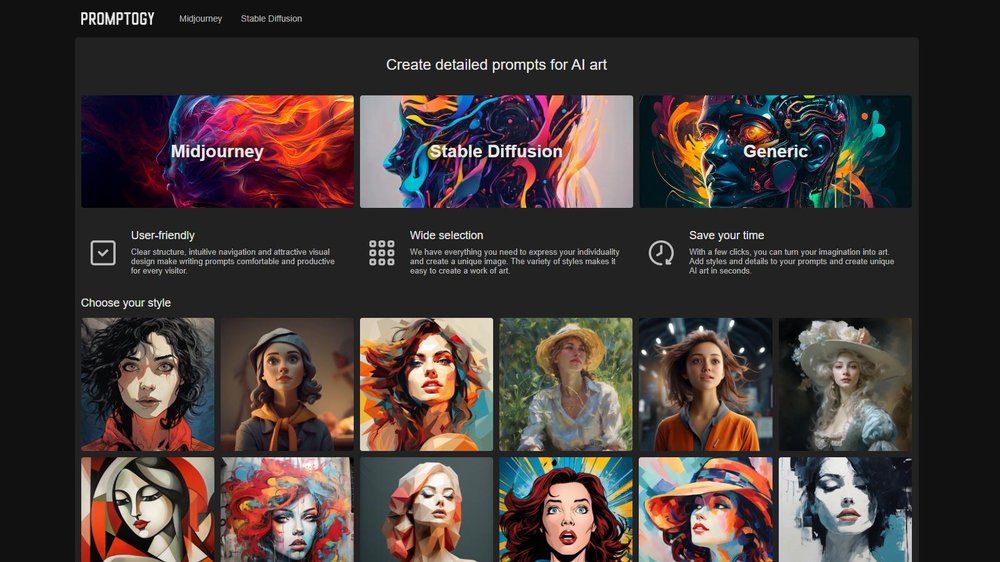
Task: Choose the blue ink wash woman portrait
Action: point(845,510)
